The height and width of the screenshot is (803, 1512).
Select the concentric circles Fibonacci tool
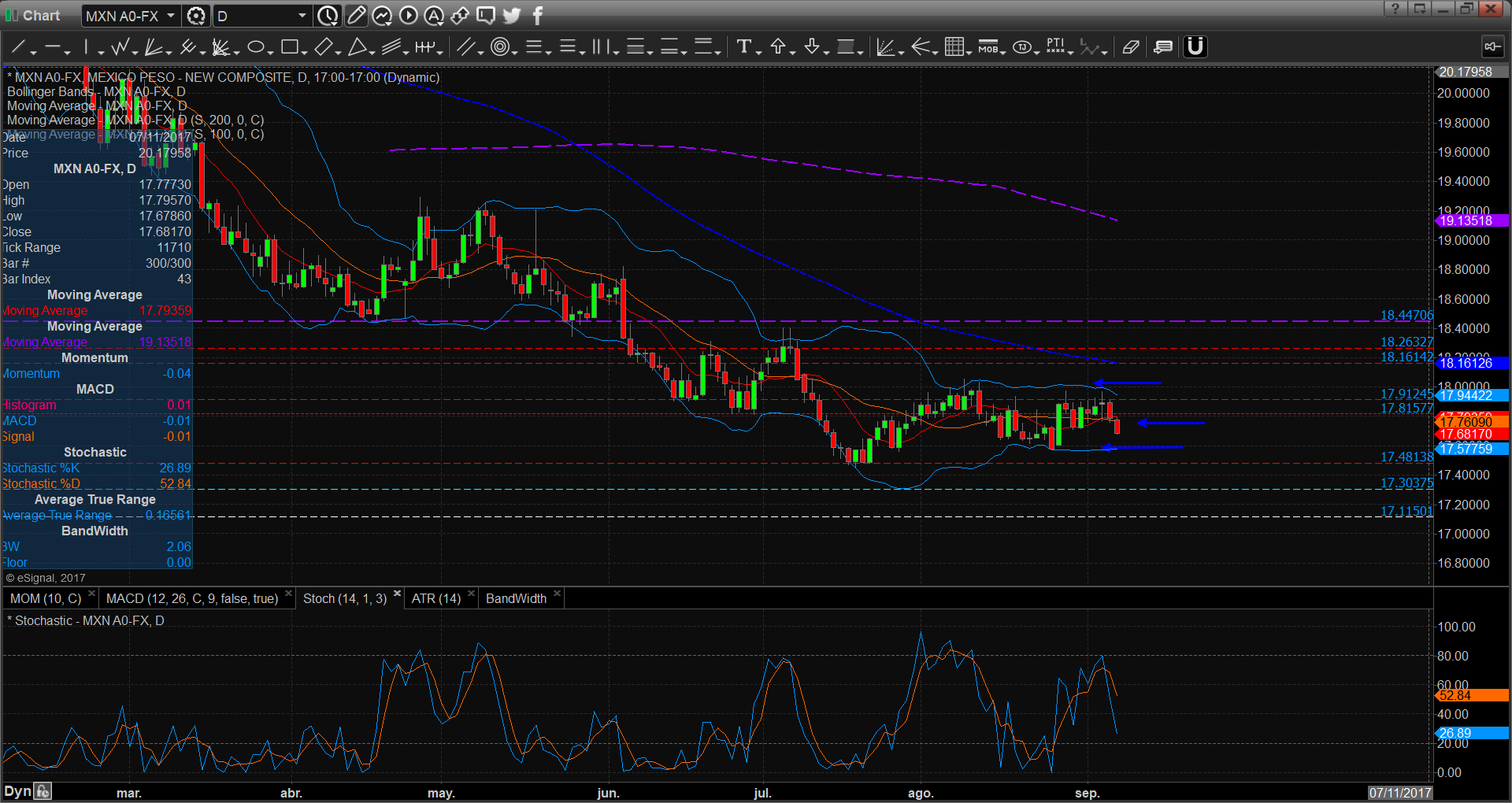pos(499,46)
